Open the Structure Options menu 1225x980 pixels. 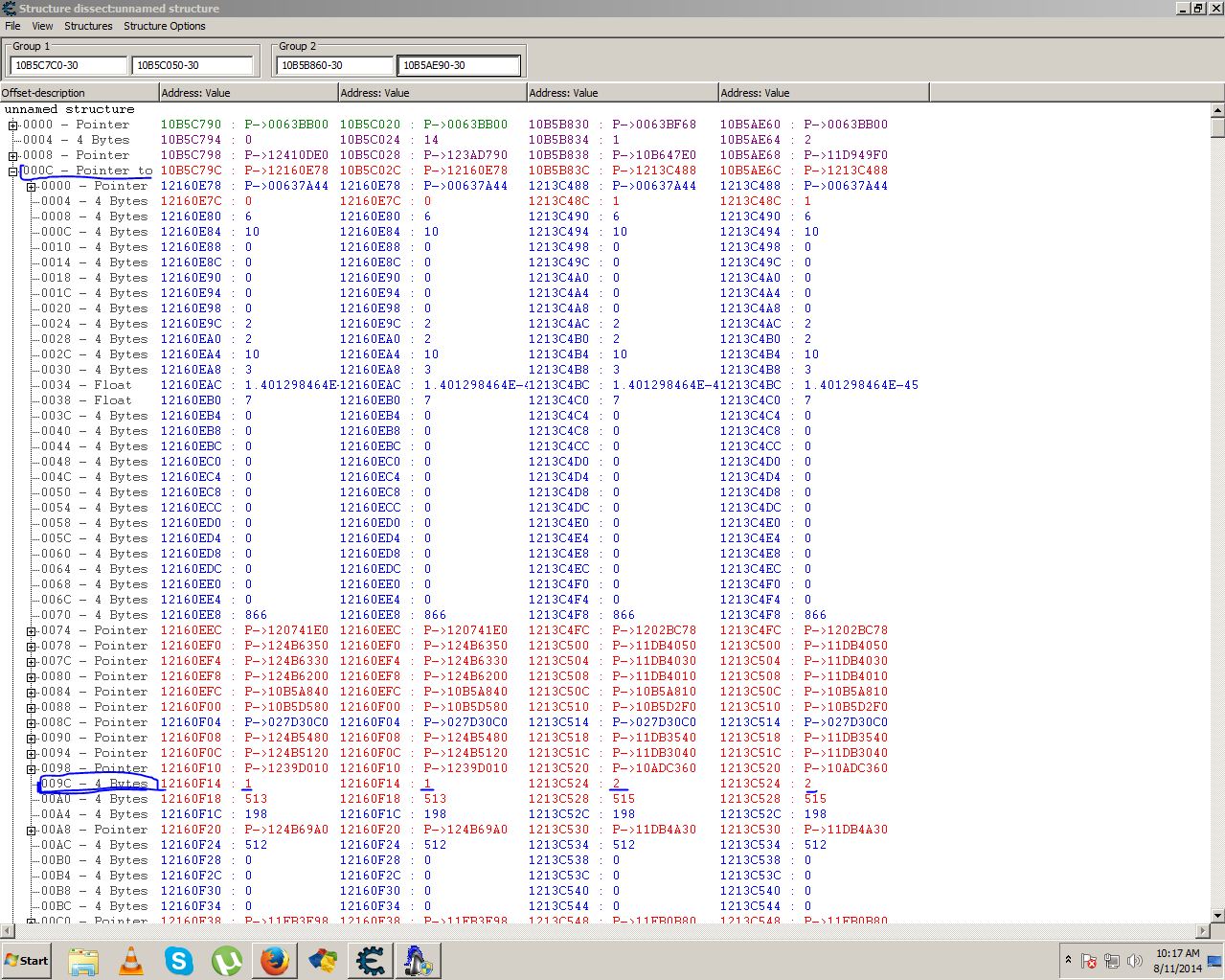point(164,26)
